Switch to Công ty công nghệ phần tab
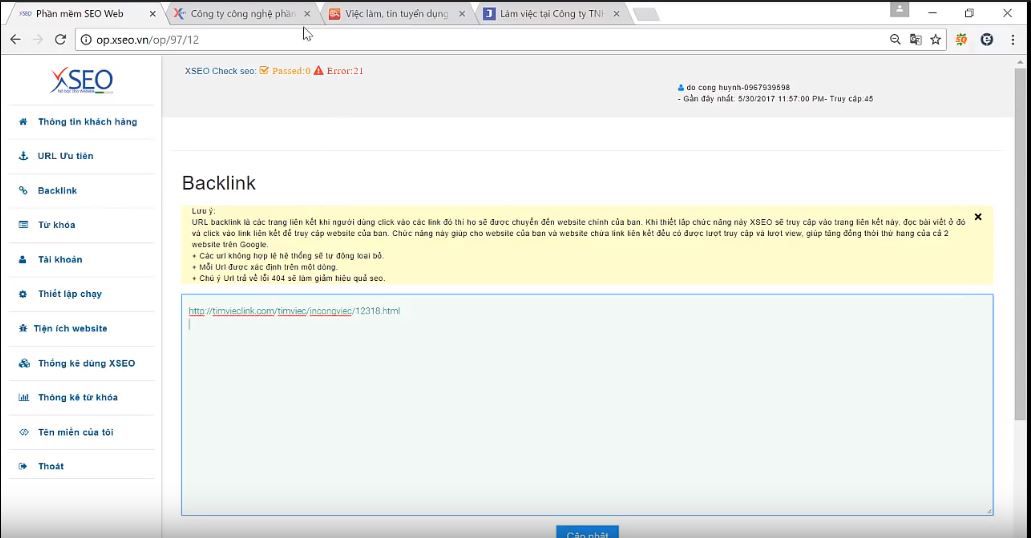The height and width of the screenshot is (538, 1031). [243, 13]
